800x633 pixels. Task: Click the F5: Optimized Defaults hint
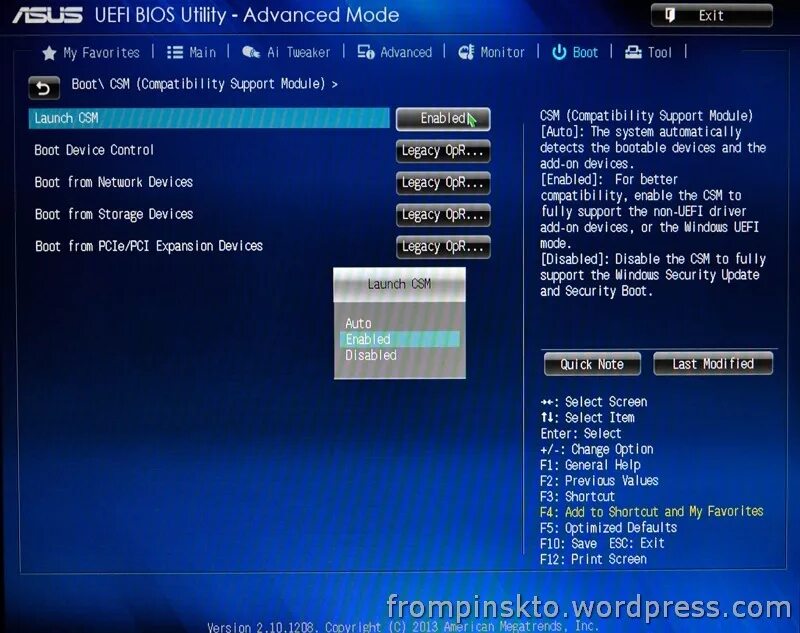click(608, 527)
